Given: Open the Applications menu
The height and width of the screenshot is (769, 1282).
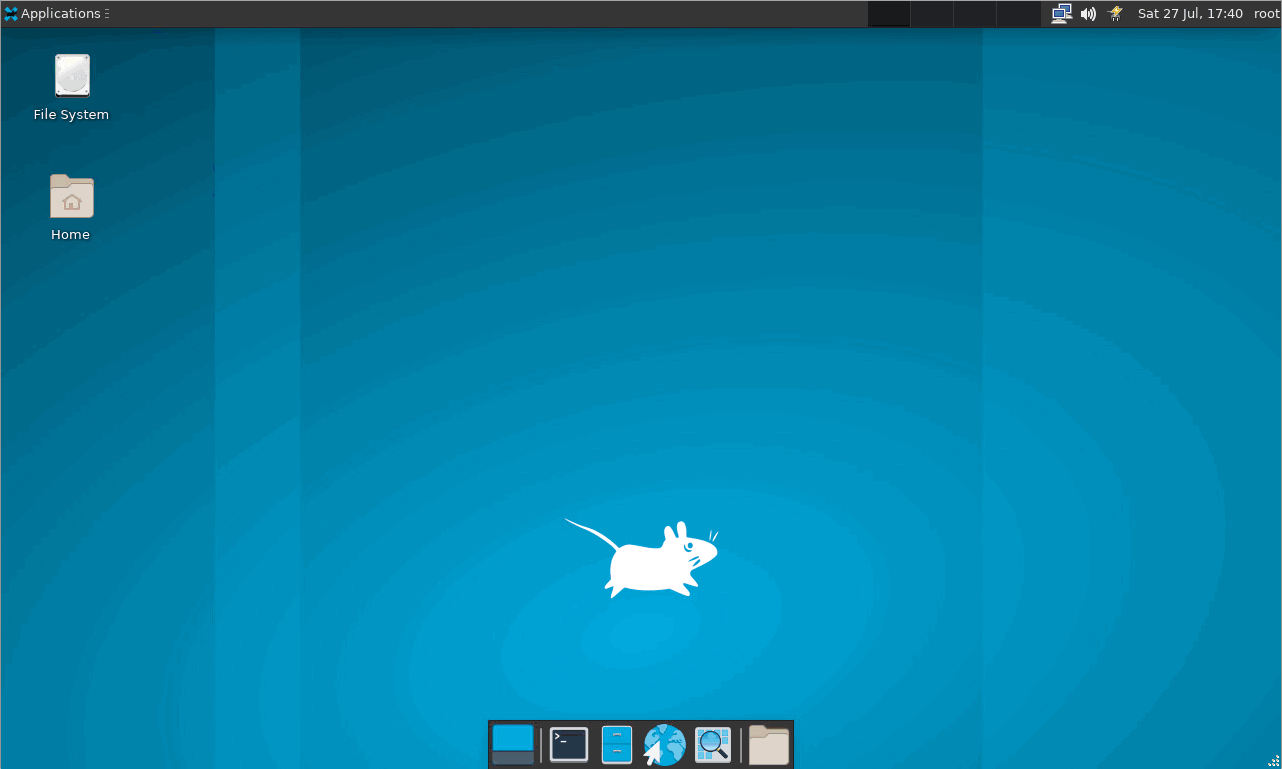Looking at the screenshot, I should point(56,14).
